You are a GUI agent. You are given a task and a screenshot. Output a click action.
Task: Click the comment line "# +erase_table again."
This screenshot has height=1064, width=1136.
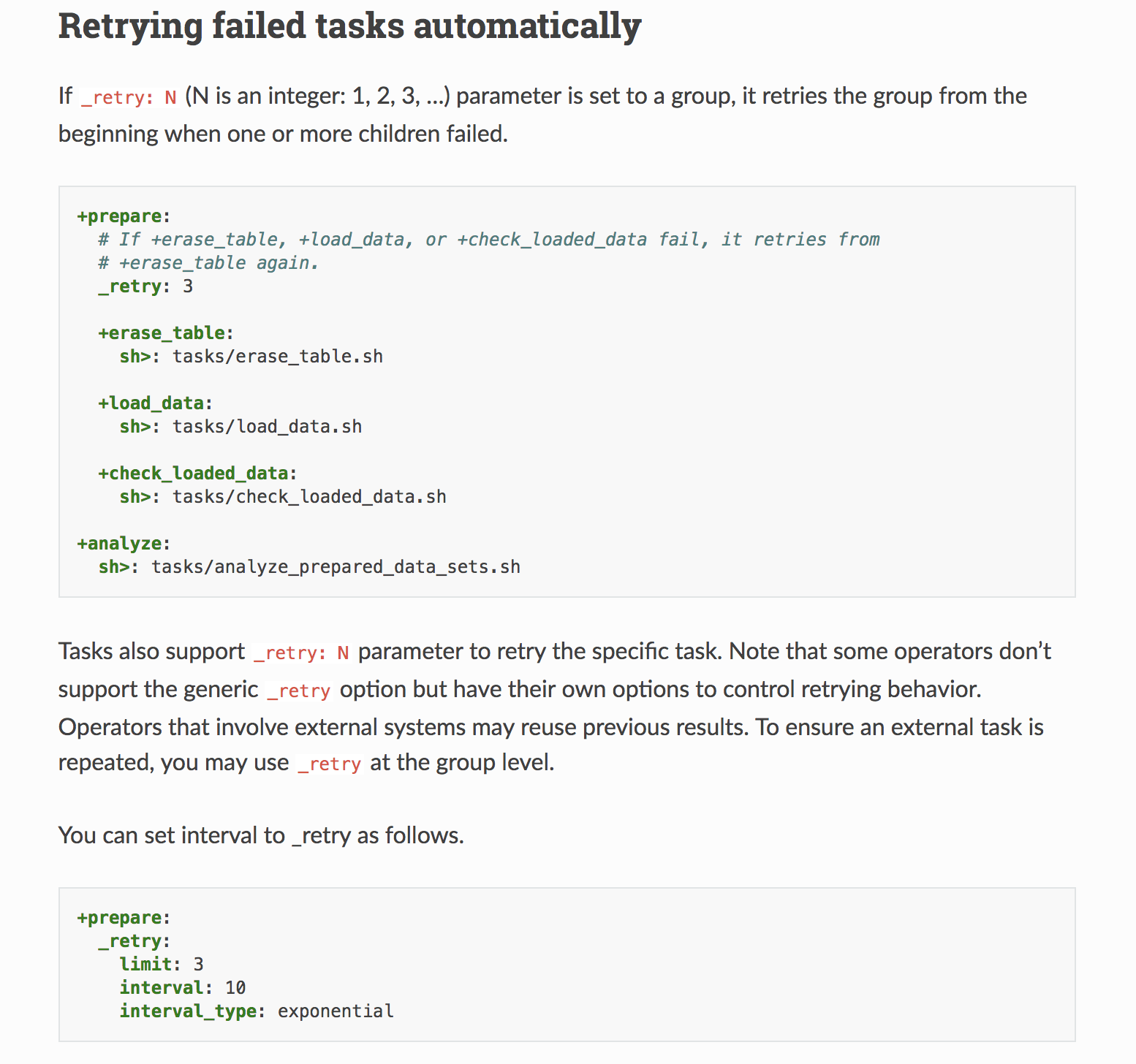pyautogui.click(x=208, y=263)
